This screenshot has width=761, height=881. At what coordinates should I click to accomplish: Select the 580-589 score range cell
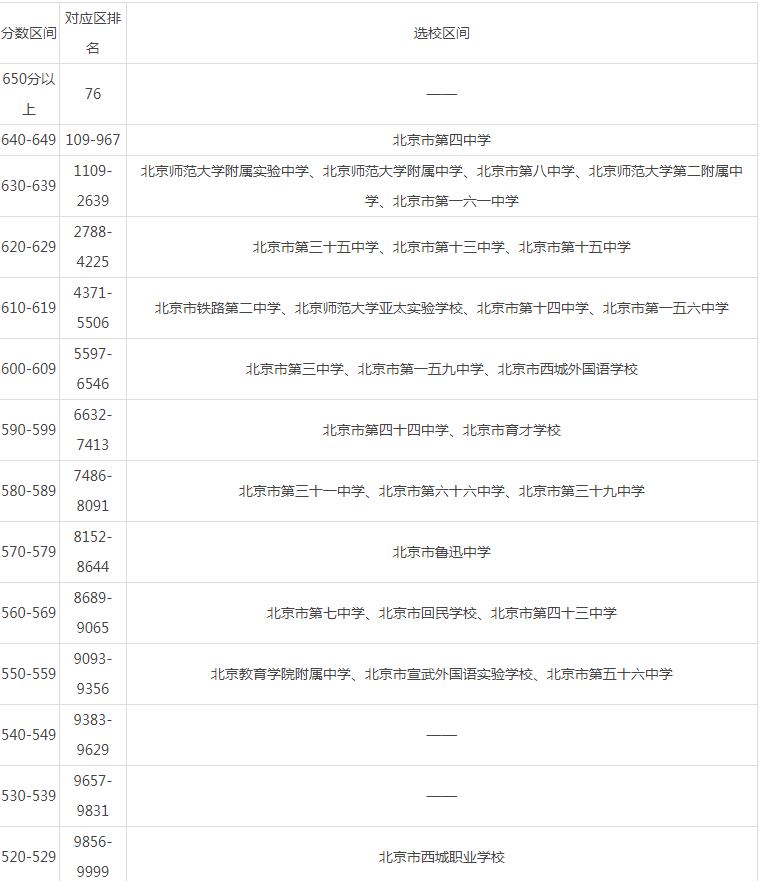pos(29,491)
